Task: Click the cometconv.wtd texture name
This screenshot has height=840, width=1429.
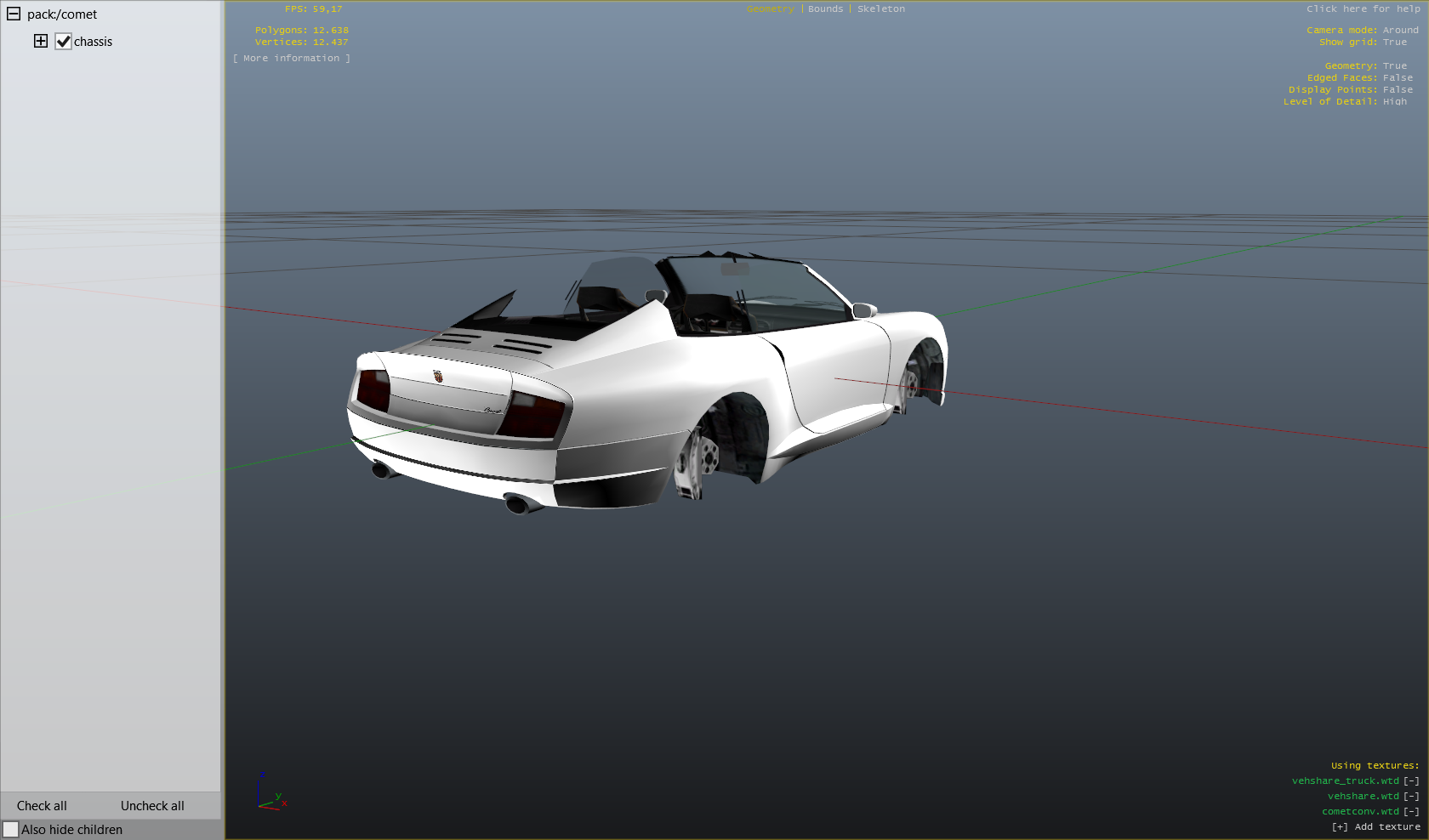Action: coord(1360,811)
